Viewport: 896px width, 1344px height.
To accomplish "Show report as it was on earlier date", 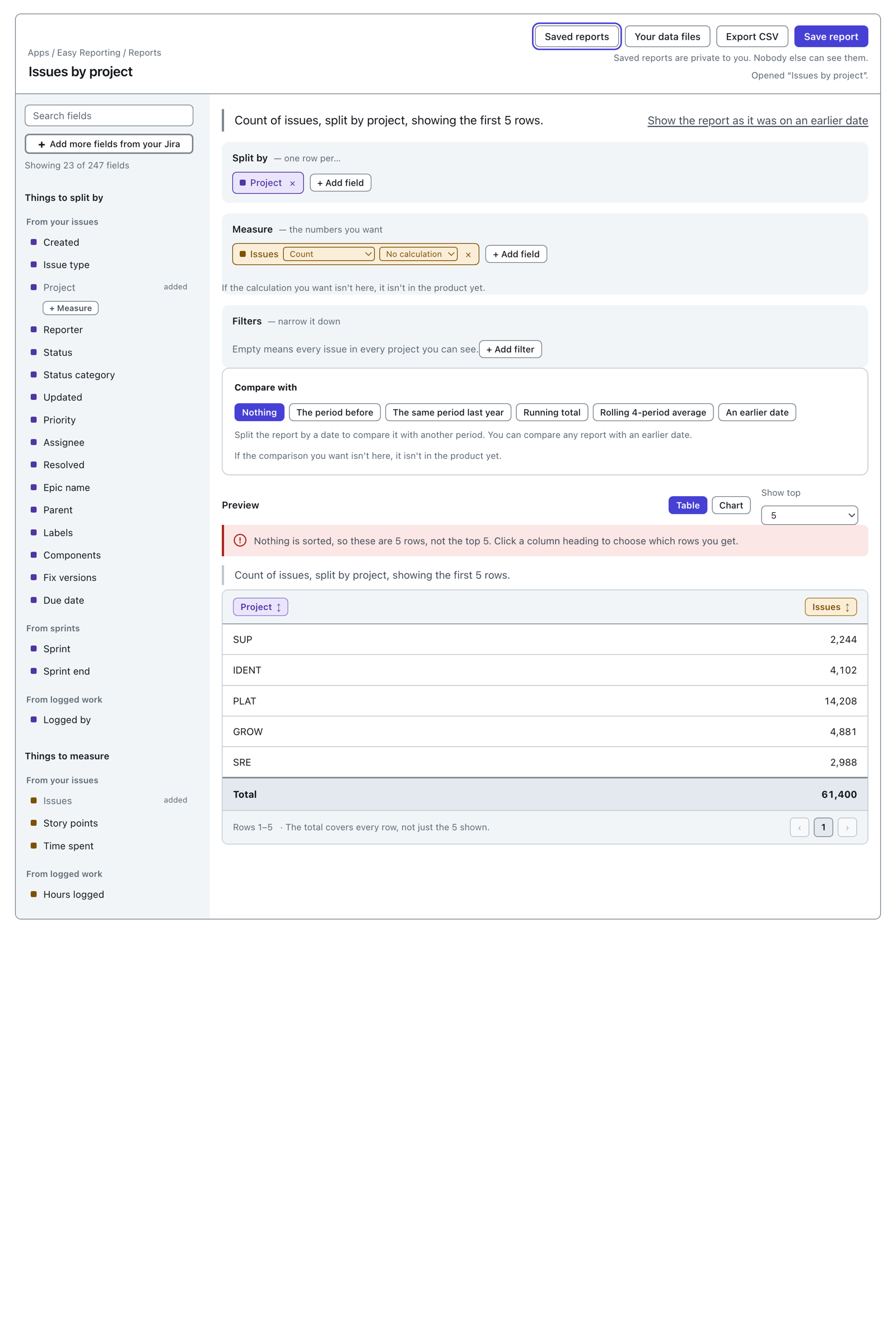I will pos(757,120).
